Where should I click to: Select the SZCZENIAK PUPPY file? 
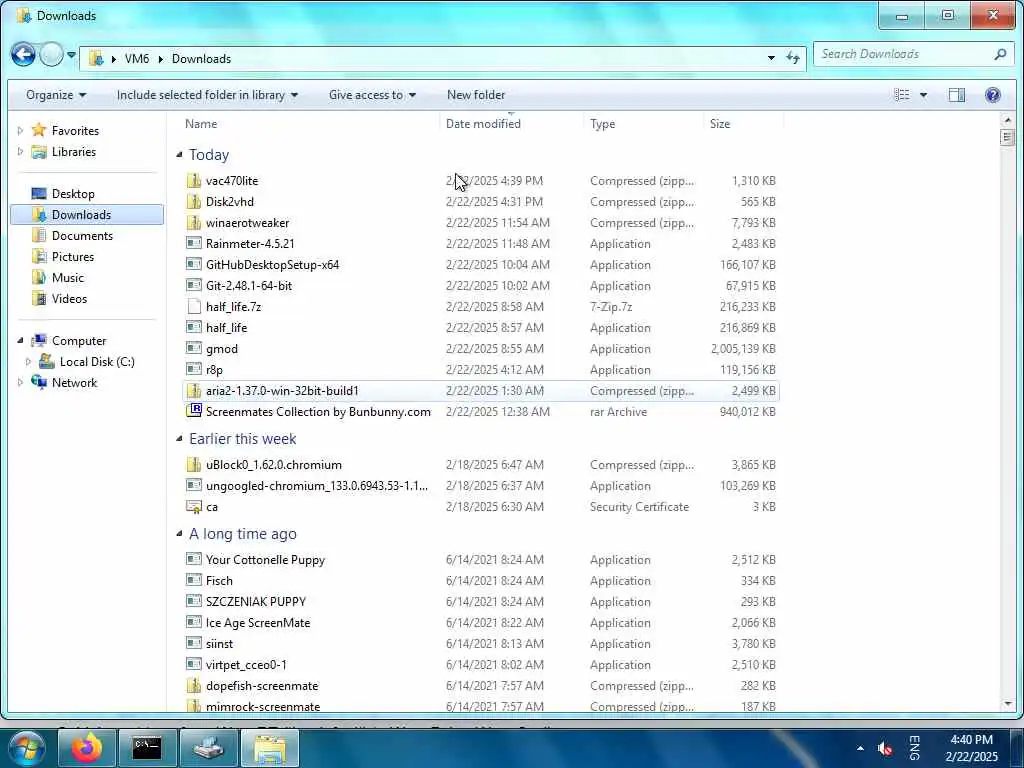coord(255,601)
